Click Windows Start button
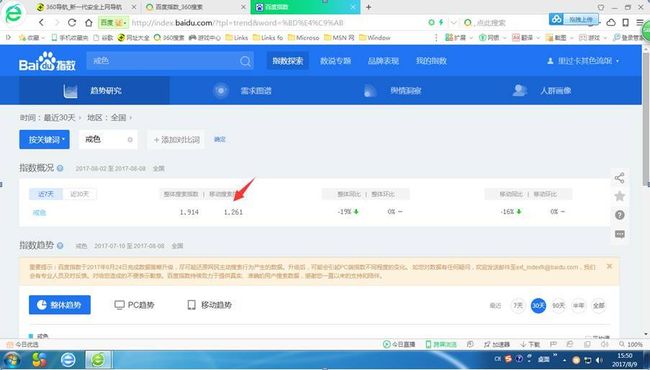The width and height of the screenshot is (650, 370). click(x=12, y=360)
